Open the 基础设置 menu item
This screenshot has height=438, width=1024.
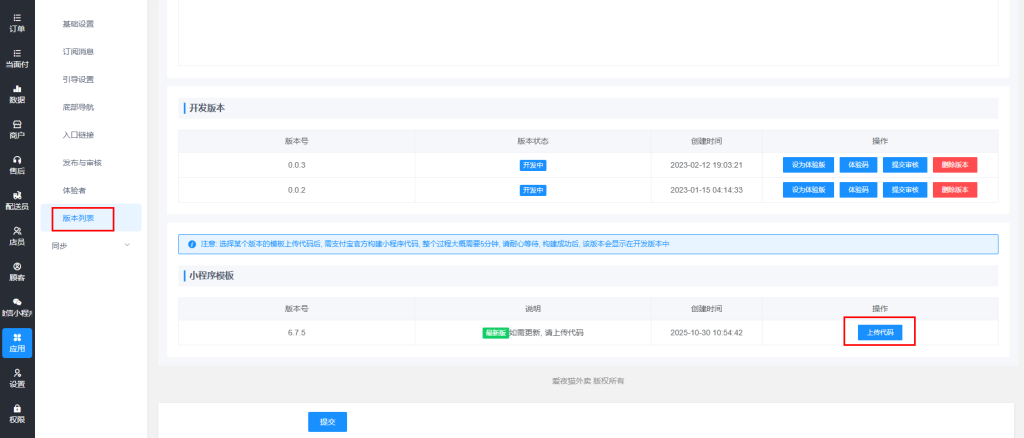click(78, 23)
